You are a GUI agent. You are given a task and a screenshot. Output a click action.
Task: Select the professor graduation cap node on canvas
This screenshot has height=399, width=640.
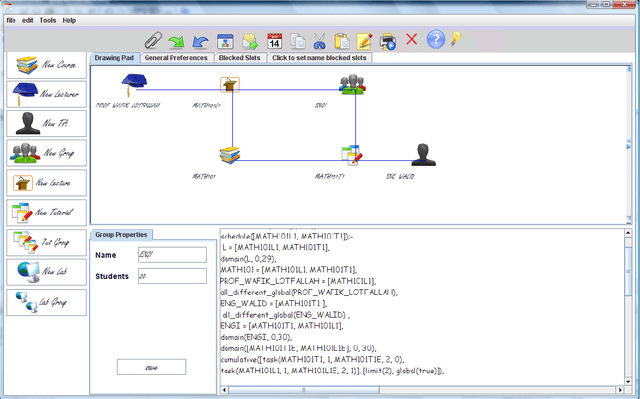pyautogui.click(x=133, y=84)
